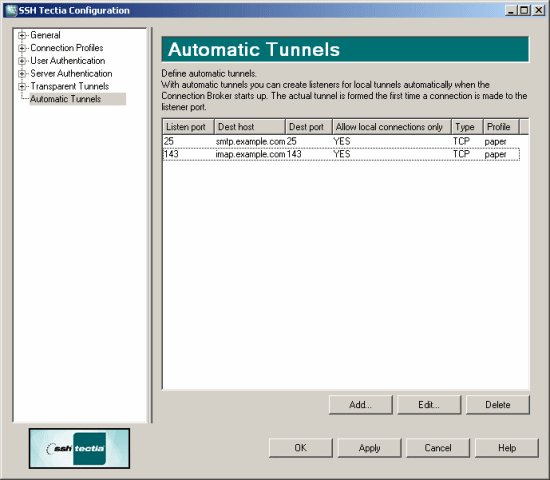The image size is (550, 480).
Task: Maximize the SSH Tectia Configuration window
Action: click(x=524, y=11)
